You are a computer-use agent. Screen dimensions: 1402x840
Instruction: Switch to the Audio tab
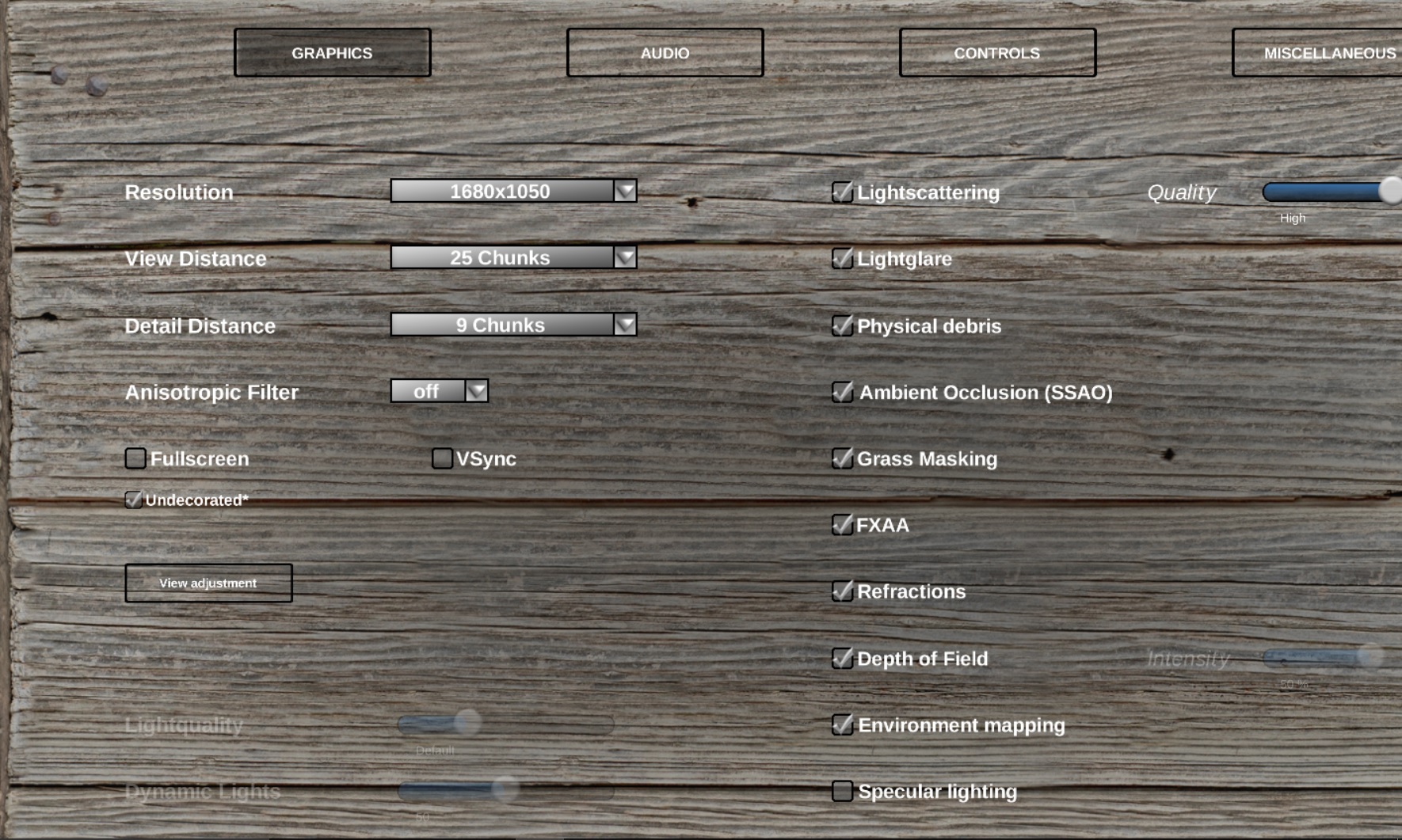[x=665, y=53]
